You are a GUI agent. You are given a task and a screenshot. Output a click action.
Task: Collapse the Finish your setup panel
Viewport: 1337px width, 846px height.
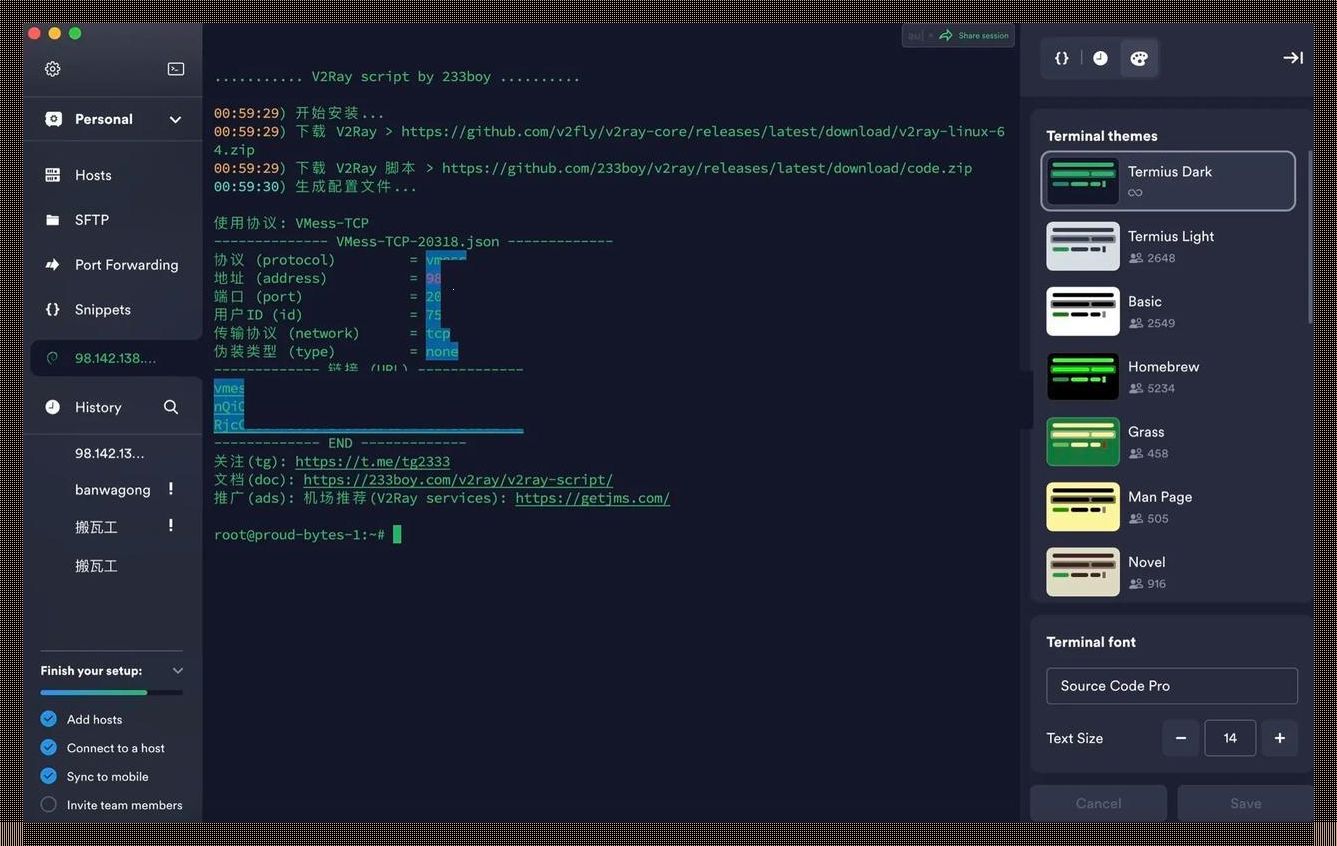click(178, 671)
